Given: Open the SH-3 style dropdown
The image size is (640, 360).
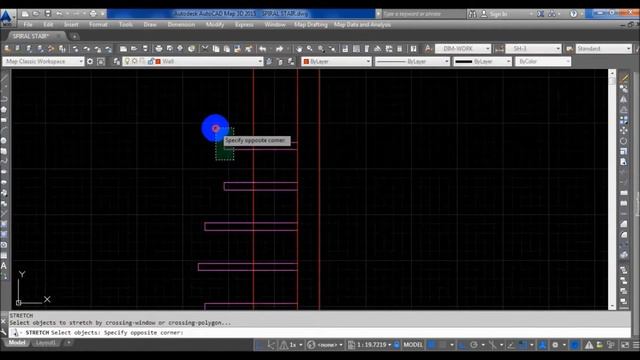Looking at the screenshot, I should click(x=533, y=49).
